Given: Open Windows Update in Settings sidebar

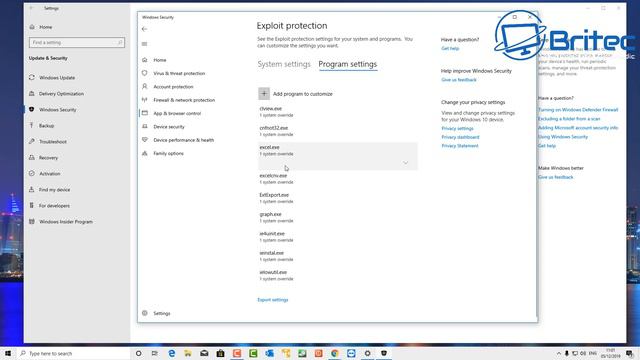Looking at the screenshot, I should pos(57,78).
